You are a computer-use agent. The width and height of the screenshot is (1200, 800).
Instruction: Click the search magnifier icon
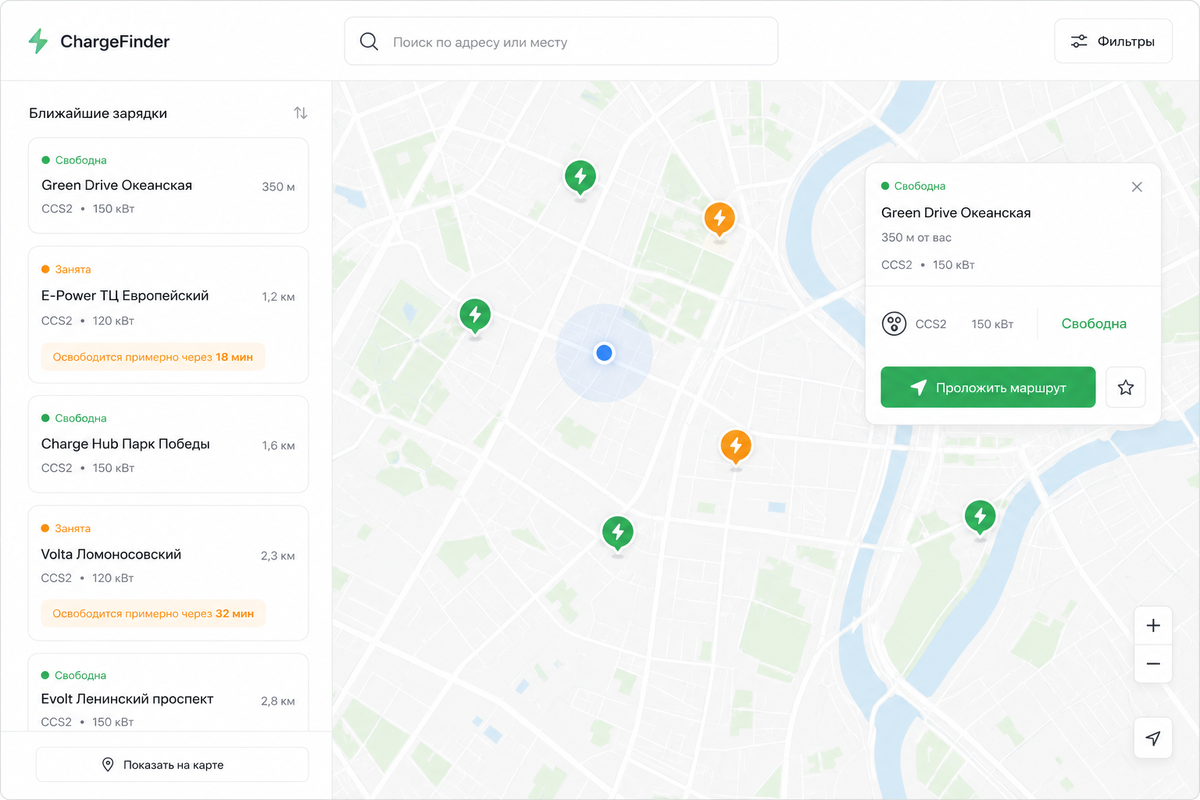369,41
